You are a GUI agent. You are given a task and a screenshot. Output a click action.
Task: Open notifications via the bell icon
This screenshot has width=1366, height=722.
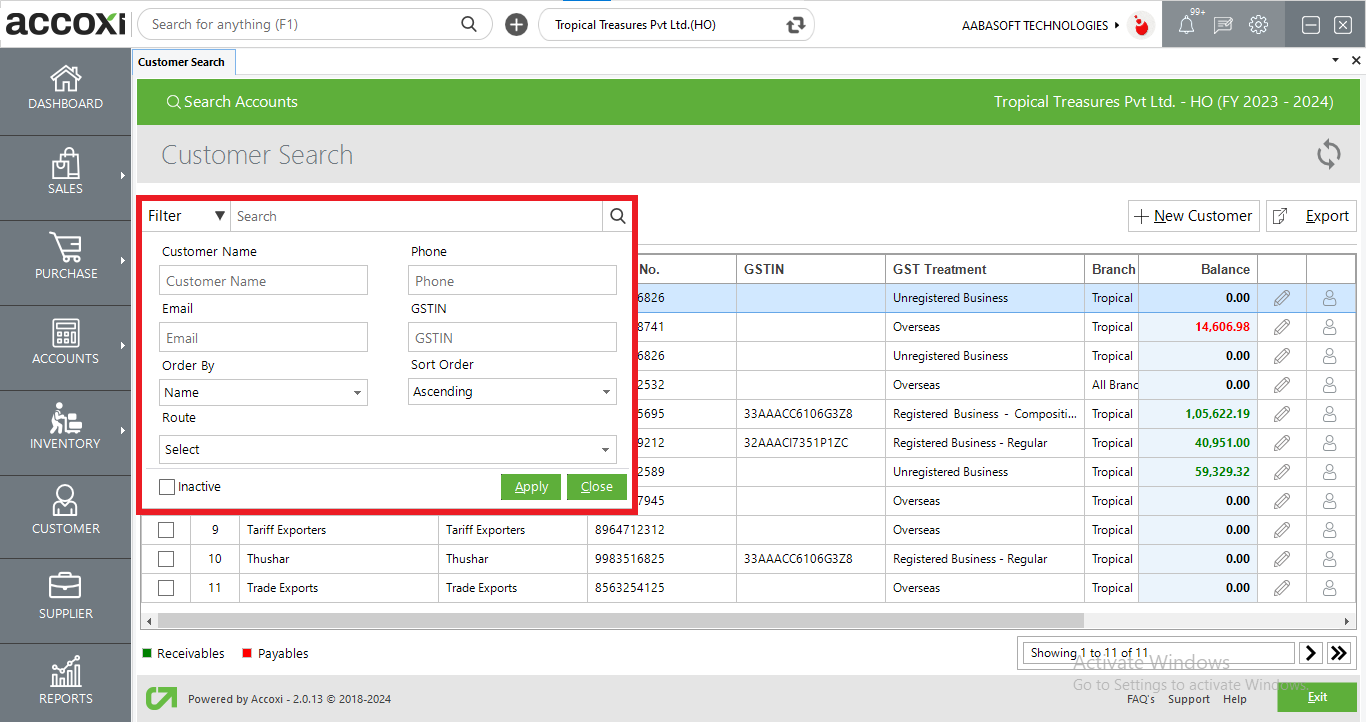click(x=1187, y=24)
